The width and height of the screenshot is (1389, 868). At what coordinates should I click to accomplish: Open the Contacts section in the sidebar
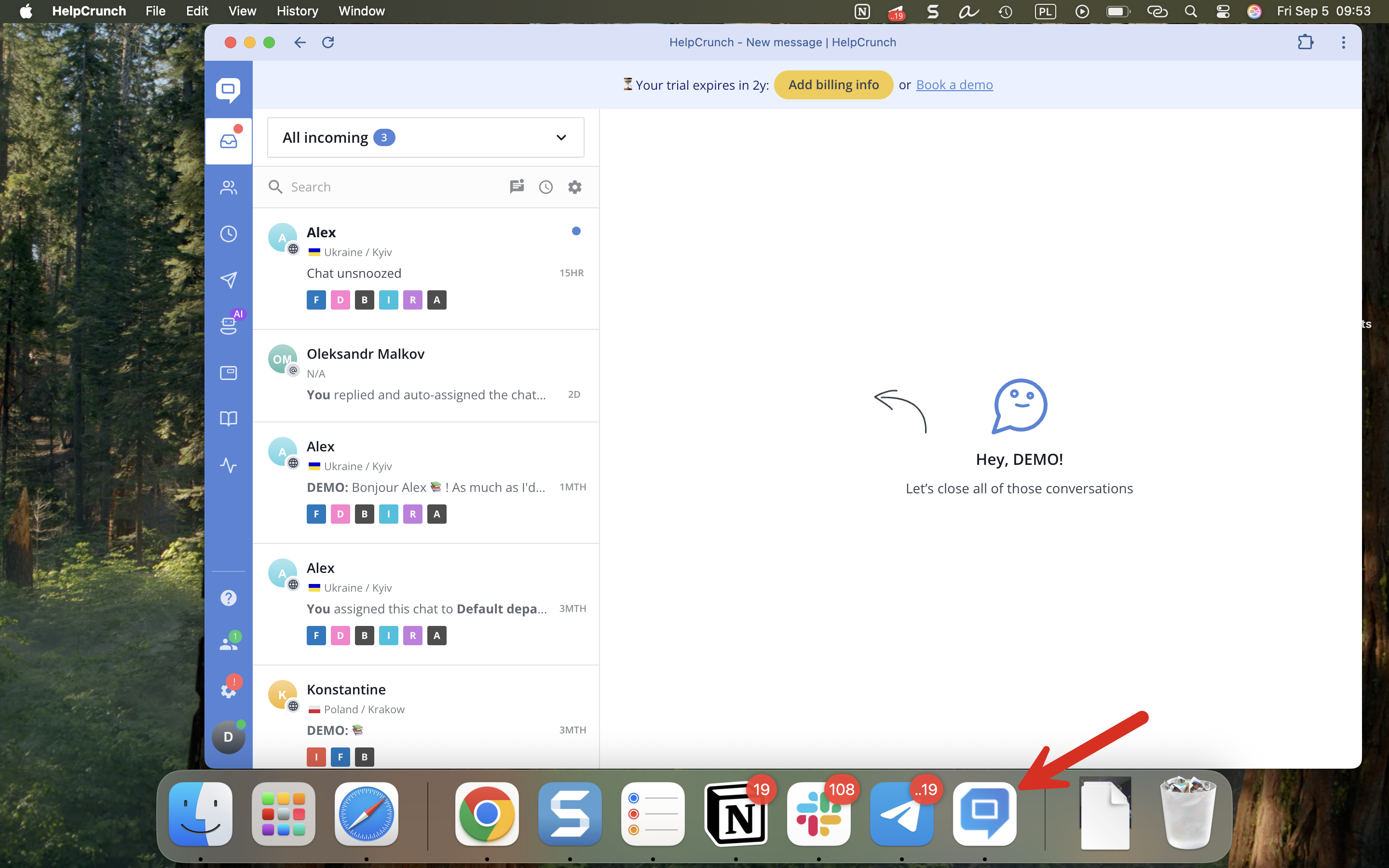(229, 187)
